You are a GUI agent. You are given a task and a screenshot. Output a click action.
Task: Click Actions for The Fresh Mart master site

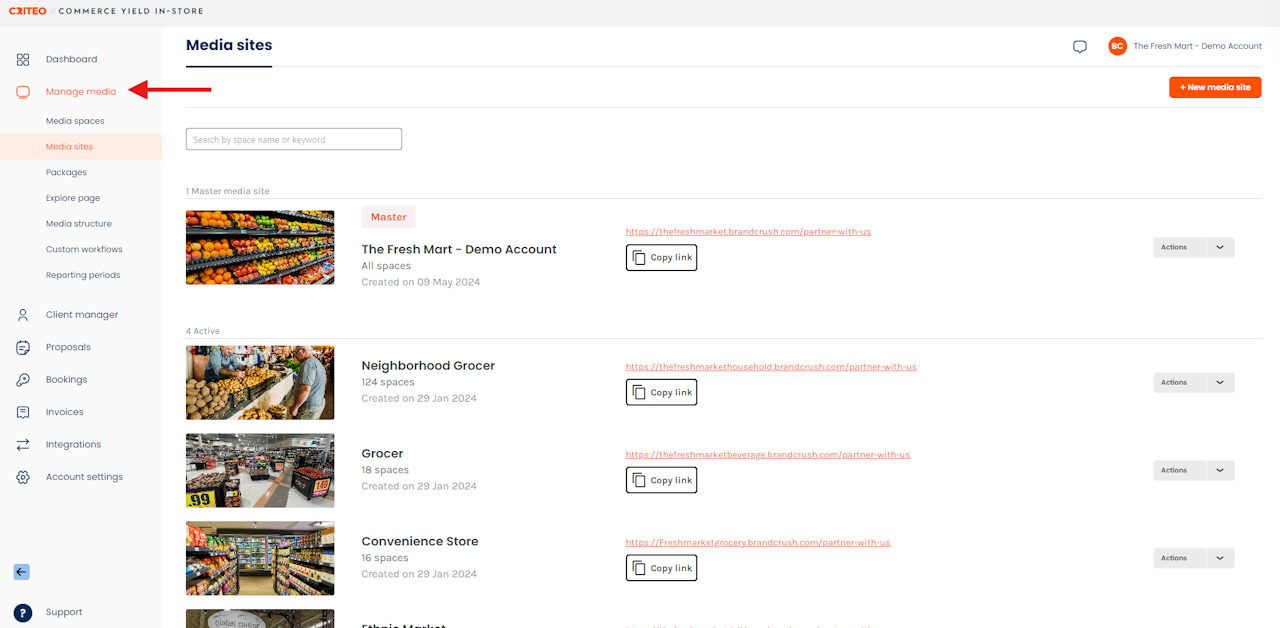tap(1179, 247)
